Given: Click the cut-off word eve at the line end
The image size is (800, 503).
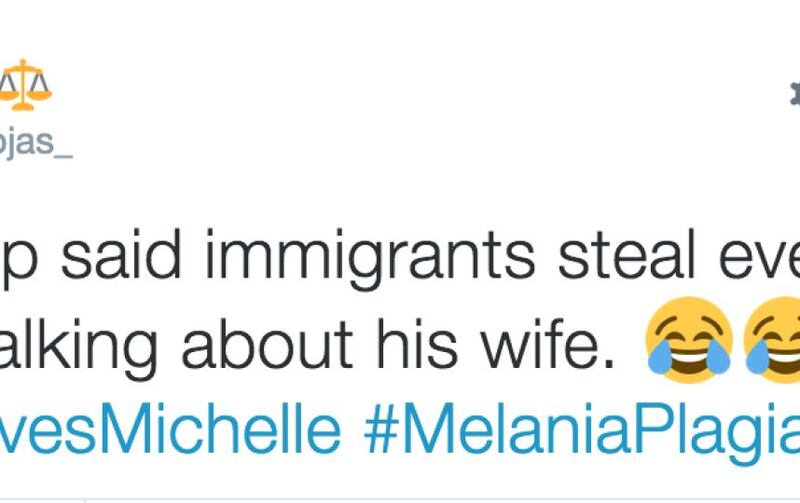Looking at the screenshot, I should [759, 260].
